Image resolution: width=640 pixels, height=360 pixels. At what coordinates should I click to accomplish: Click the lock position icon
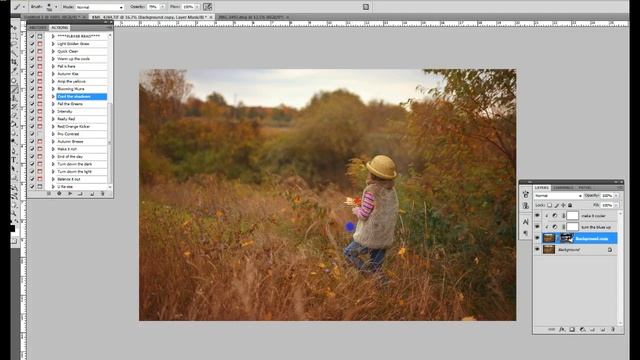click(x=563, y=205)
